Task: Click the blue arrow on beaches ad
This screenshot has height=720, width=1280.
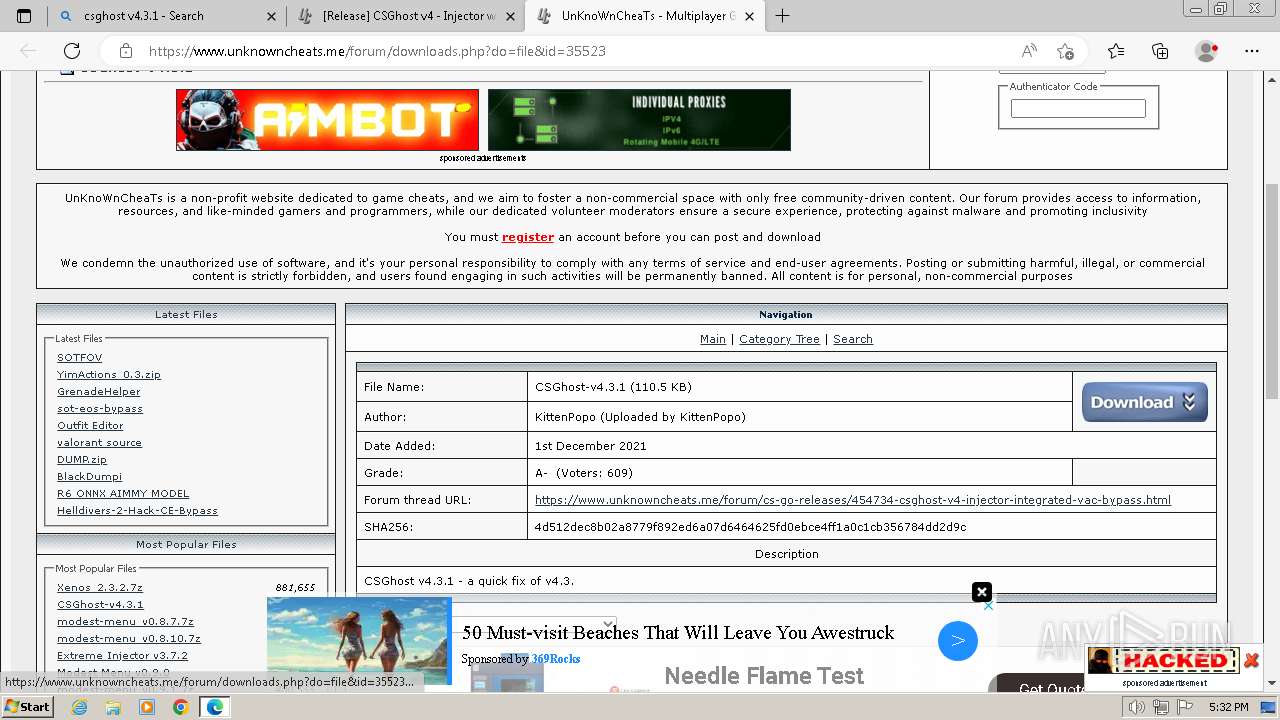Action: (957, 641)
